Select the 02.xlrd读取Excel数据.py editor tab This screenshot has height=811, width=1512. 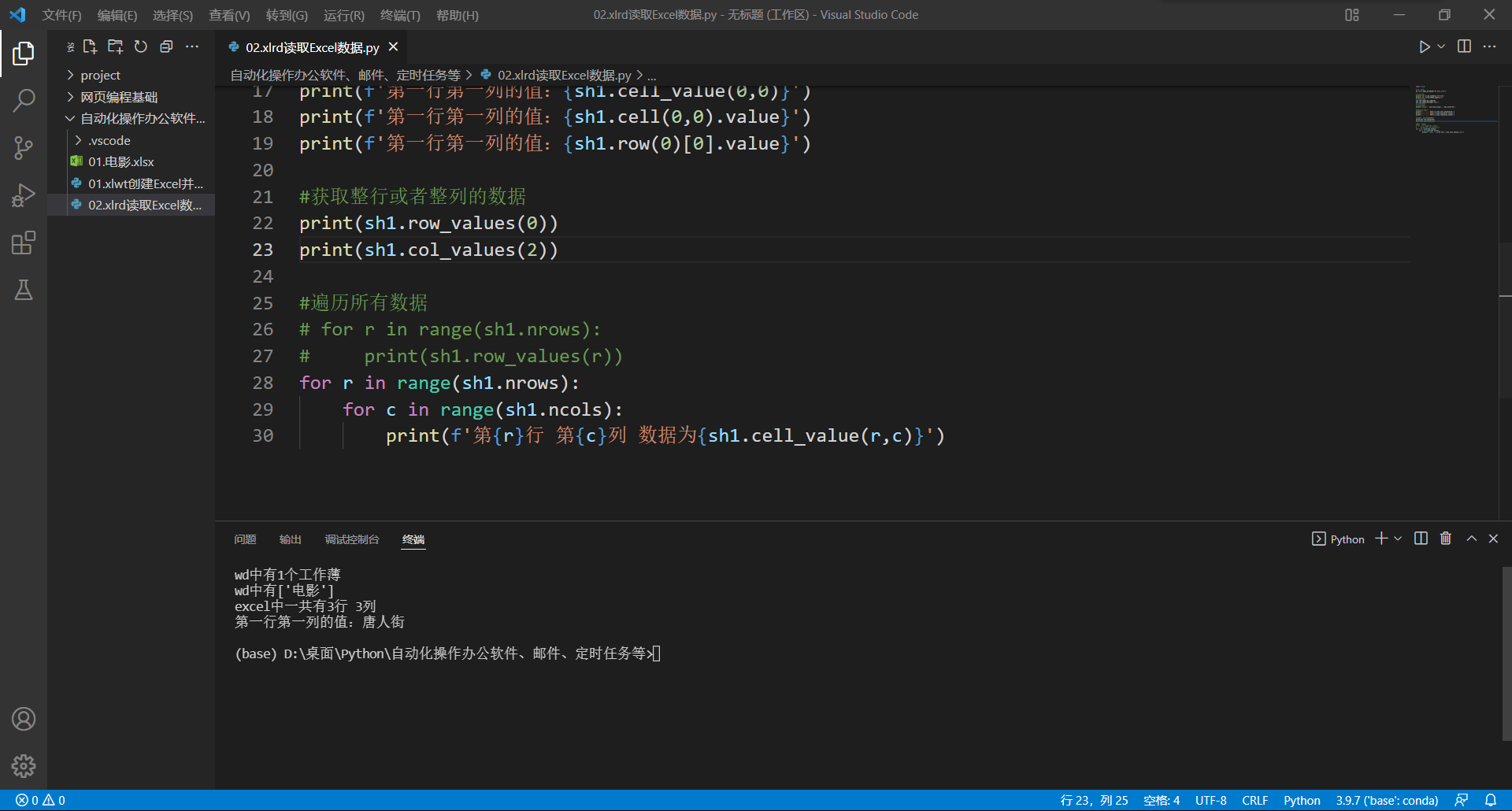313,47
